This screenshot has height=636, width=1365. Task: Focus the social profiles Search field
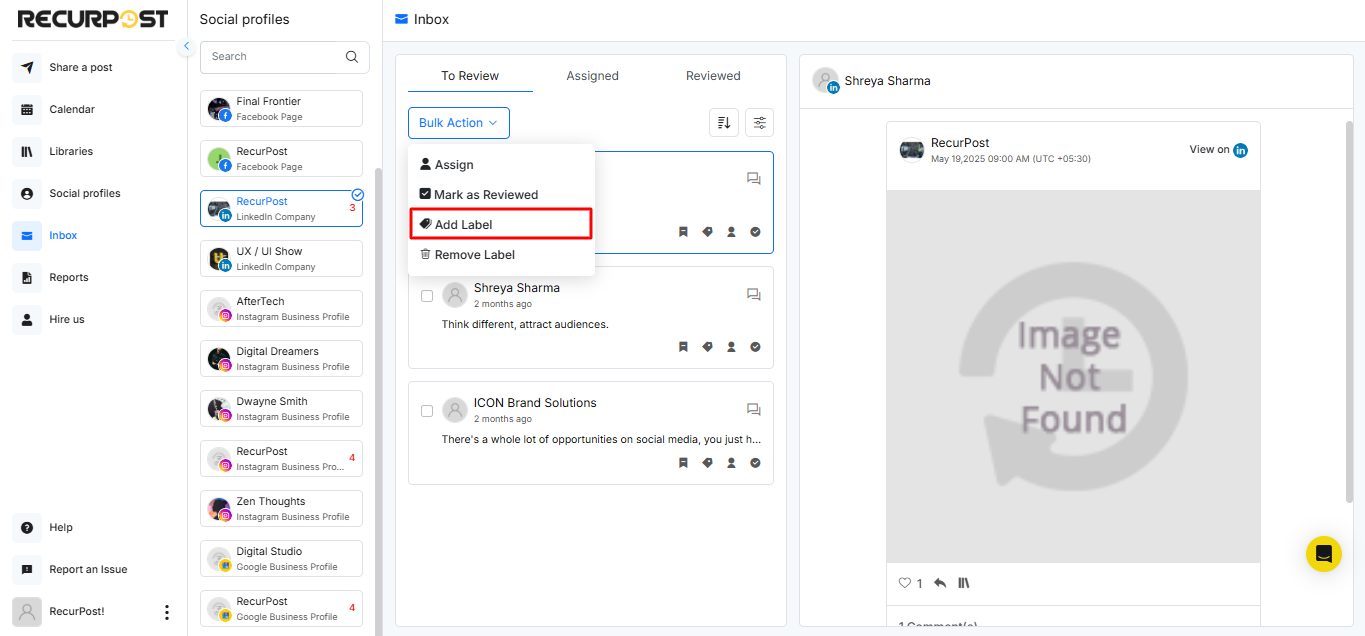click(284, 57)
